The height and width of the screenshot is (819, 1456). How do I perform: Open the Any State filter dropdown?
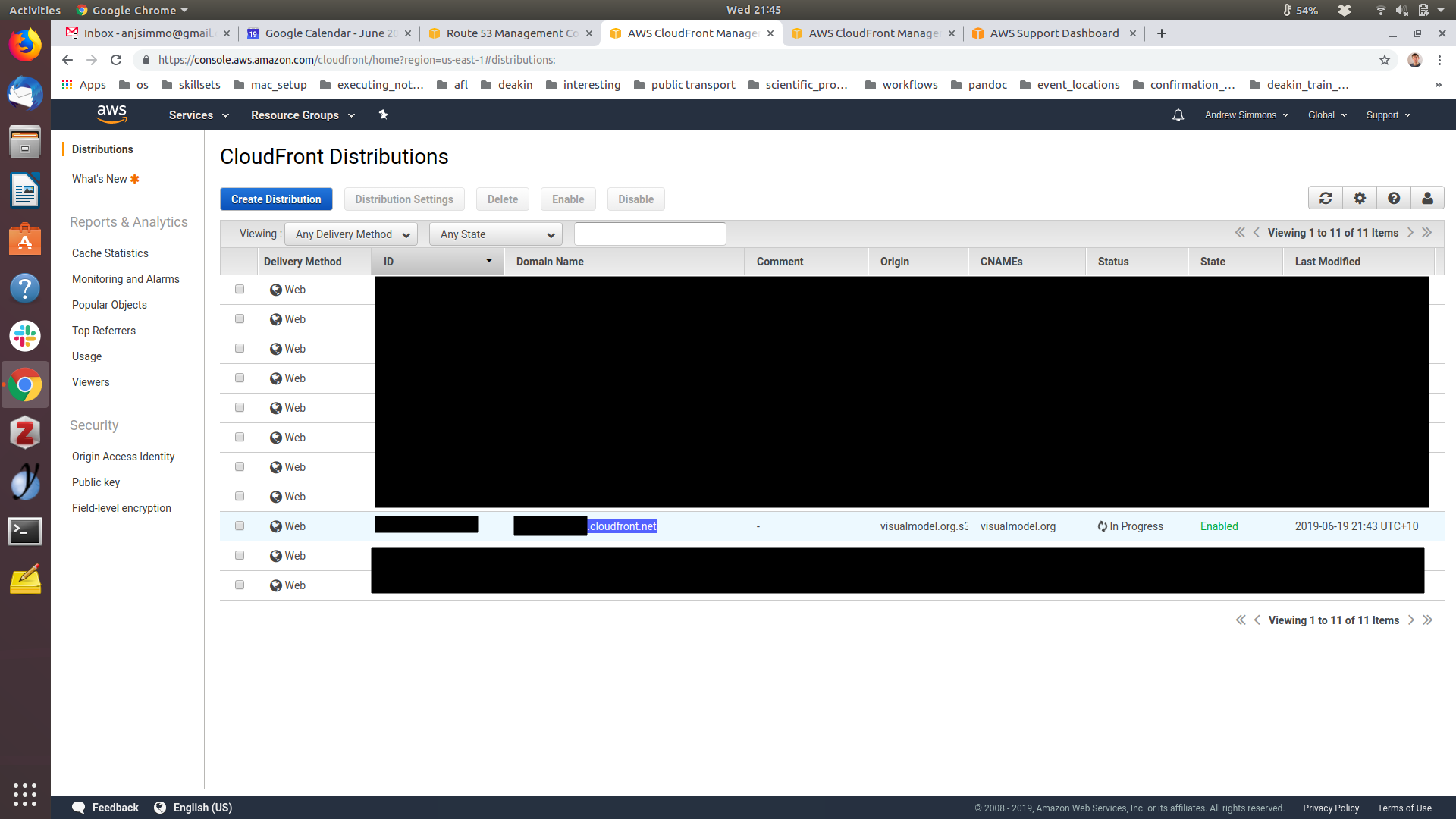(x=496, y=234)
